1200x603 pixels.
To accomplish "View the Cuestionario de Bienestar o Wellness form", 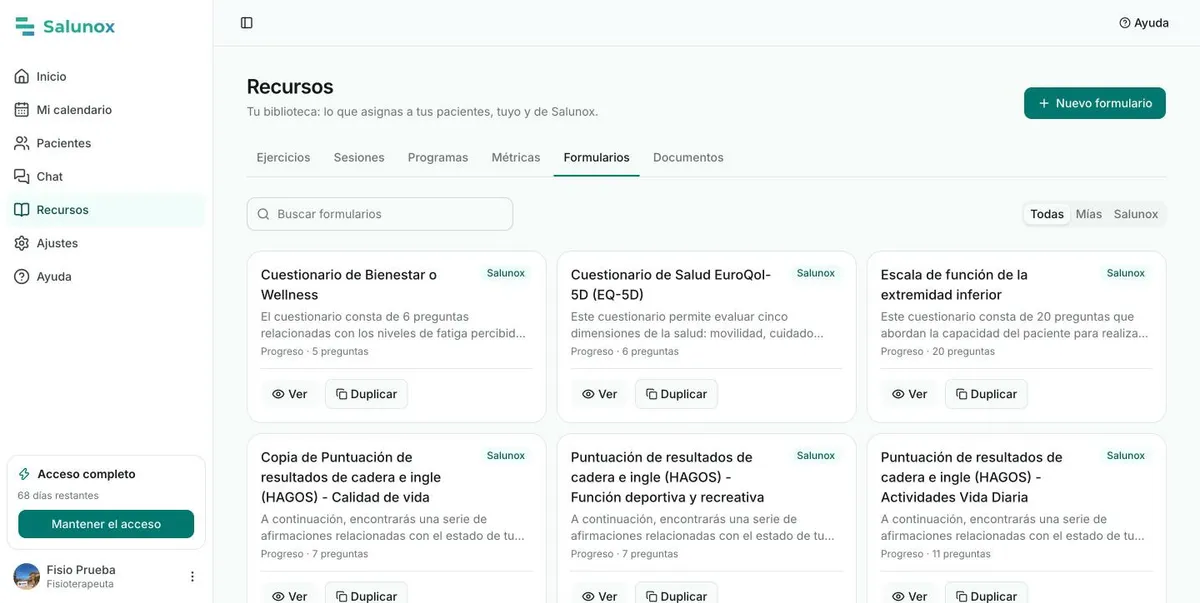I will point(288,394).
